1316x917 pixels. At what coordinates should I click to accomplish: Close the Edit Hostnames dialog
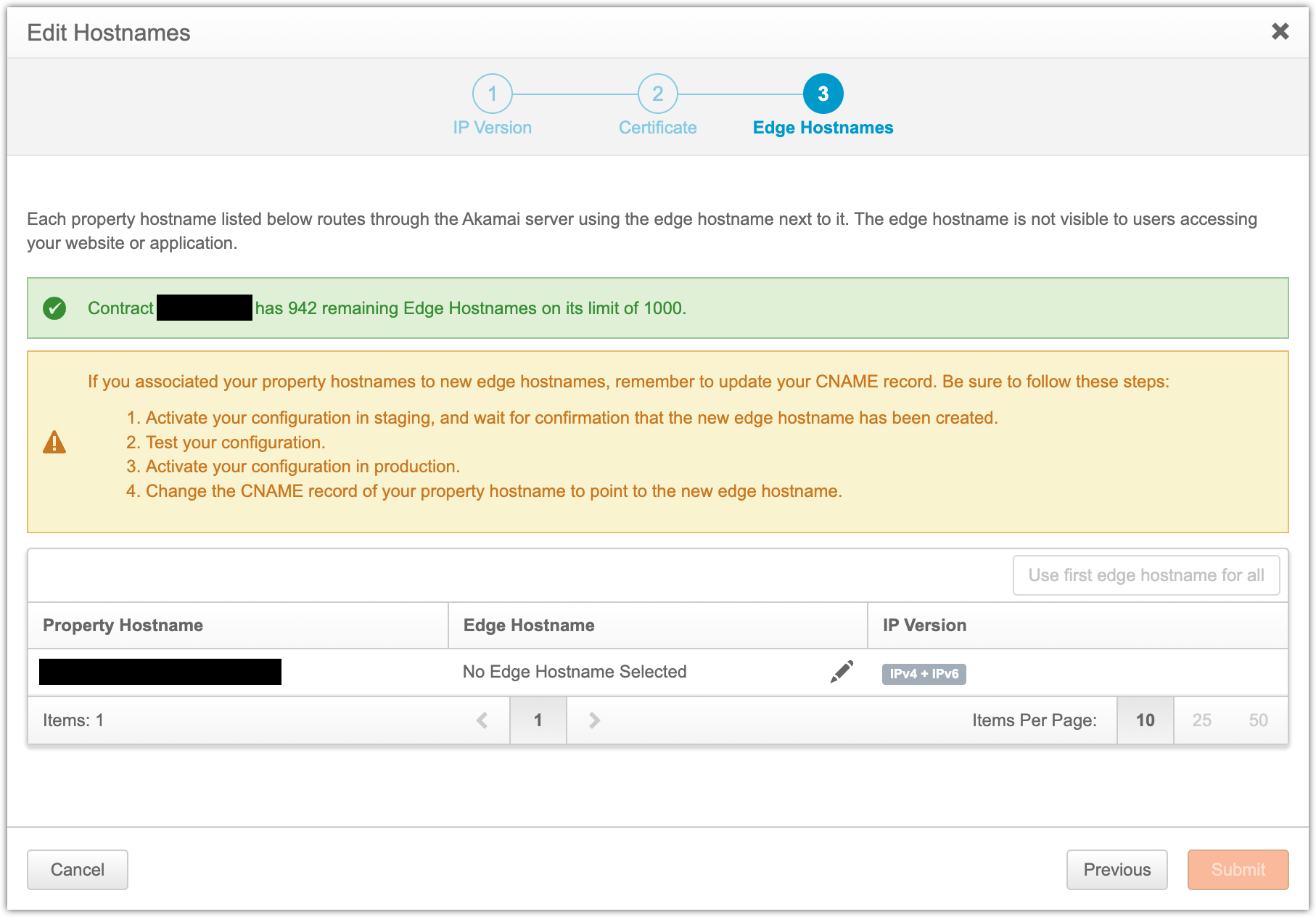pos(1280,31)
